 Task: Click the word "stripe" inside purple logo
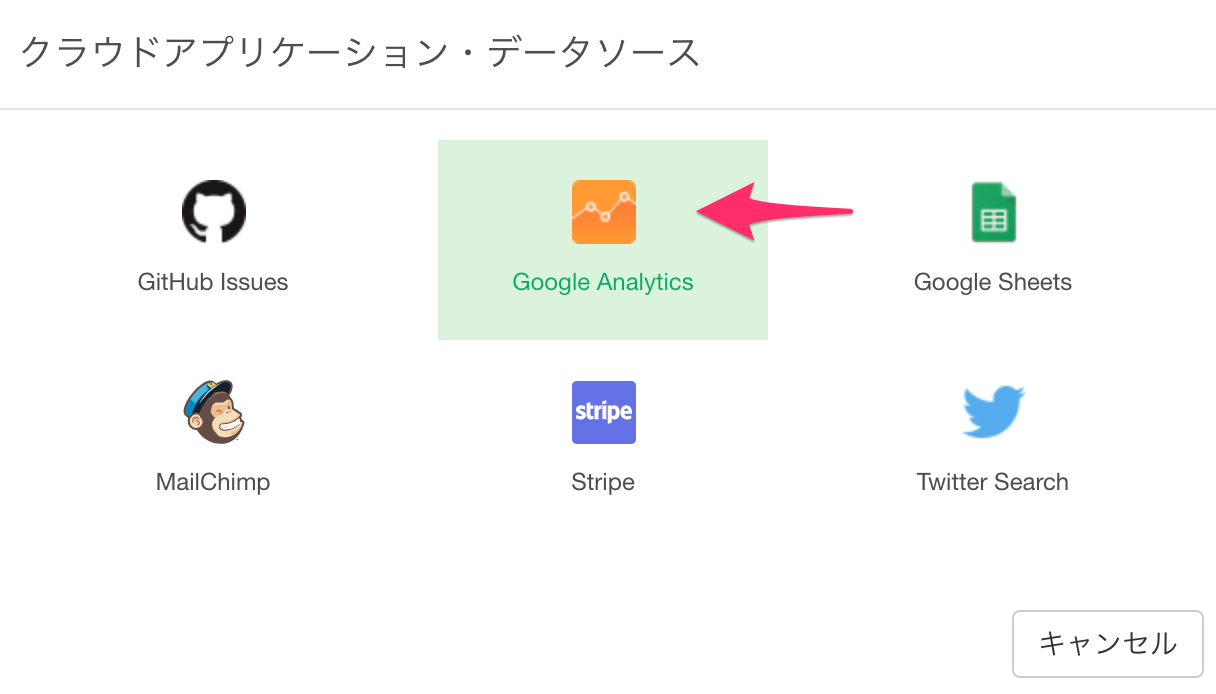pyautogui.click(x=603, y=412)
